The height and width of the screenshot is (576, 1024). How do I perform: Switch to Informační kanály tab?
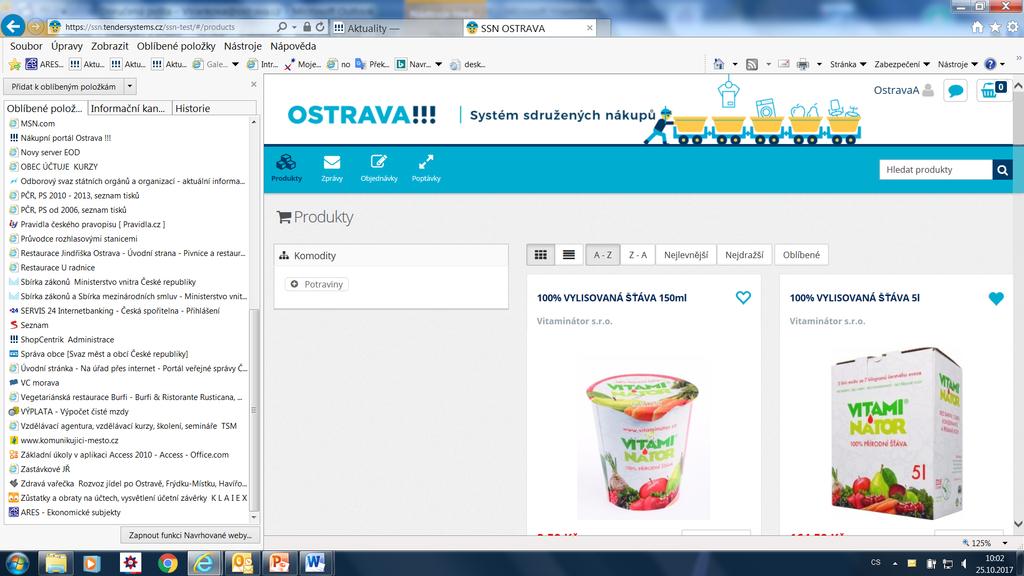128,108
